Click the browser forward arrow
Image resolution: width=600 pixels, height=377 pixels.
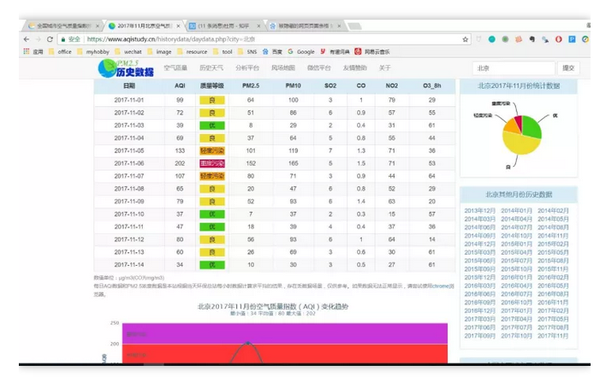[x=38, y=39]
